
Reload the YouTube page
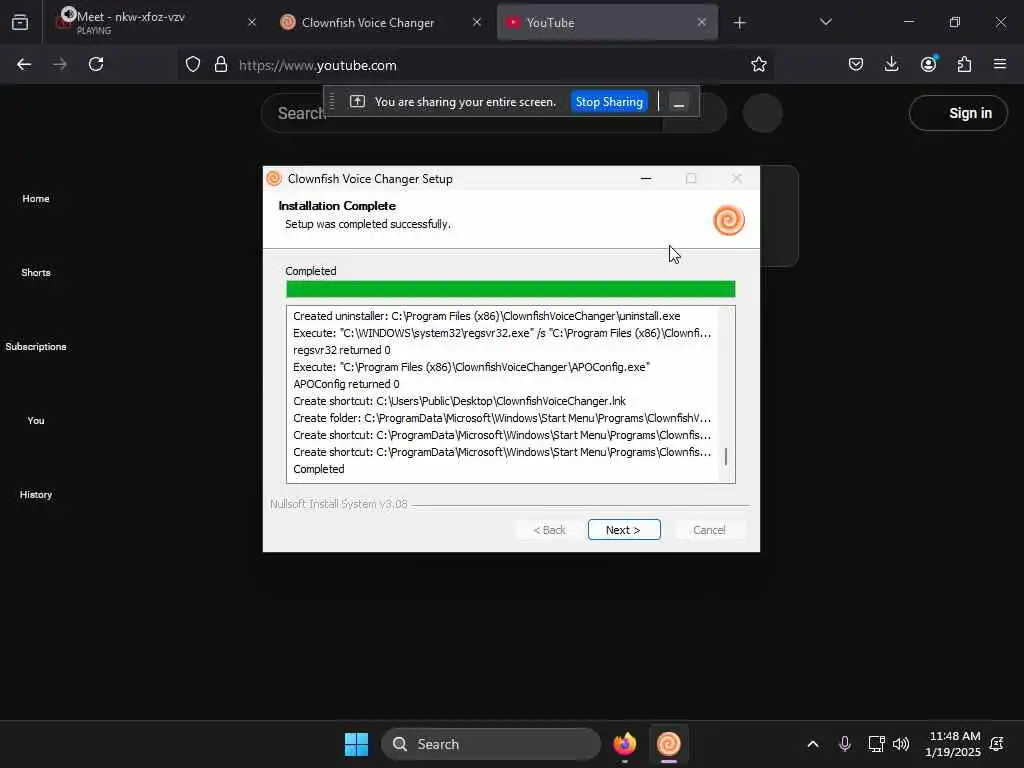(x=96, y=64)
